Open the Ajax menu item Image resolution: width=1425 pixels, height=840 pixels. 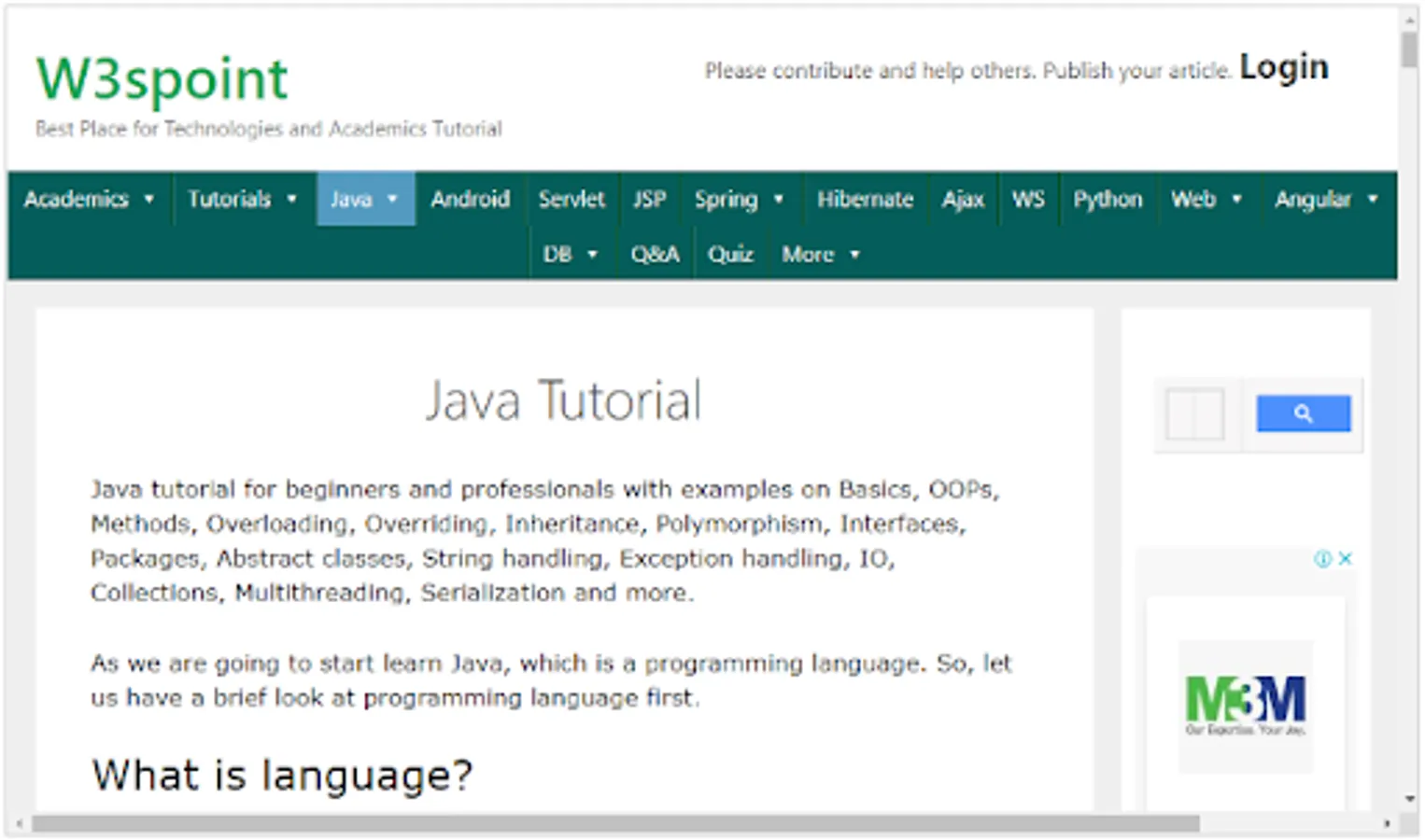(x=963, y=199)
